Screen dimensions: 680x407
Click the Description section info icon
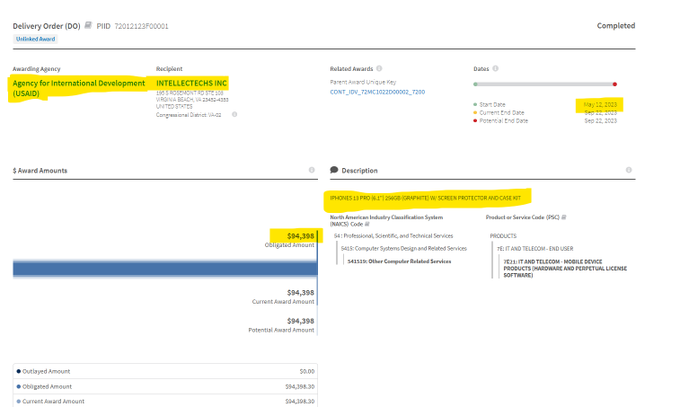(x=629, y=170)
